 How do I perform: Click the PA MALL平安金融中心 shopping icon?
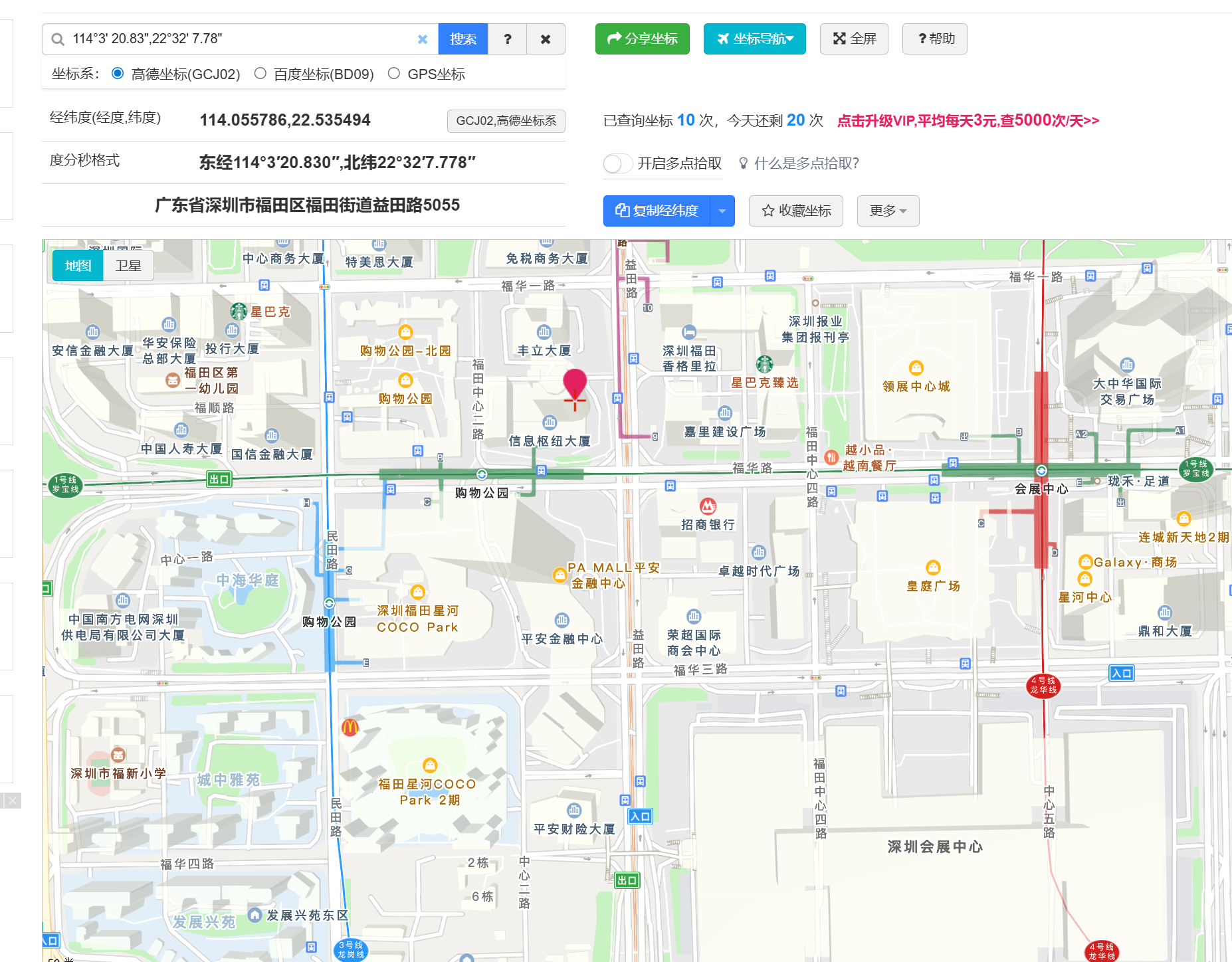pyautogui.click(x=560, y=575)
